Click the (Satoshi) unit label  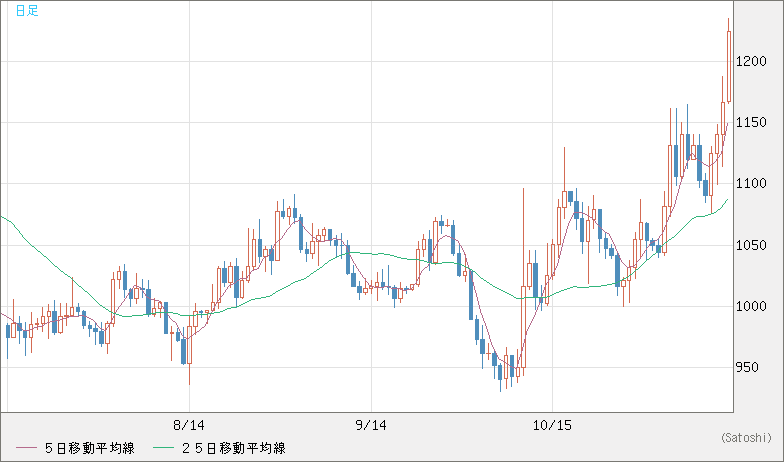(x=746, y=438)
